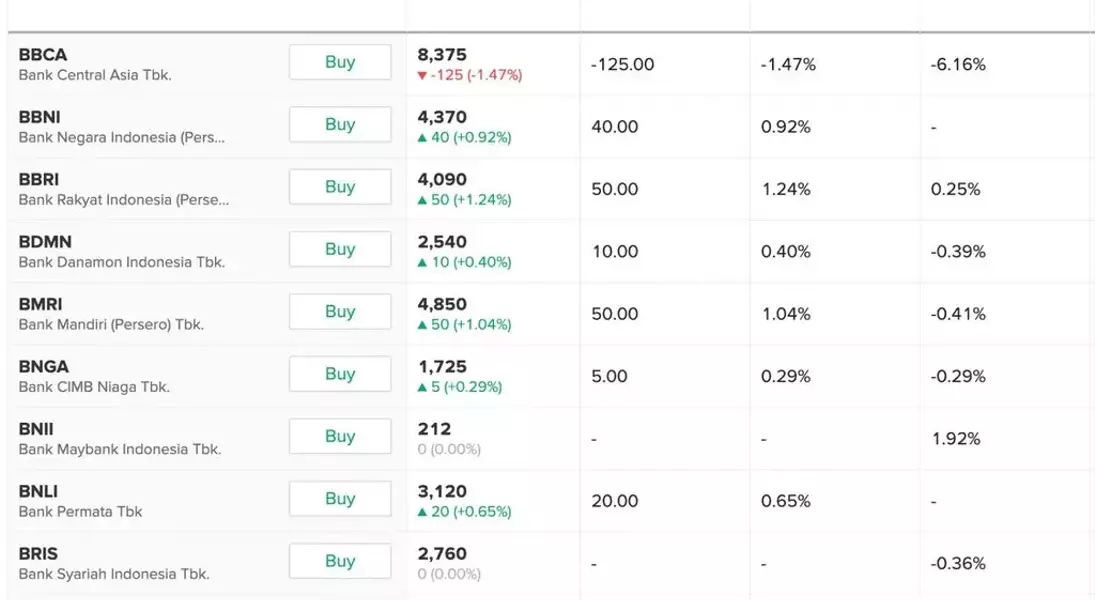This screenshot has height=600, width=1095.
Task: Buy Bank Maybank Indonesia (BNII)
Action: click(x=340, y=436)
